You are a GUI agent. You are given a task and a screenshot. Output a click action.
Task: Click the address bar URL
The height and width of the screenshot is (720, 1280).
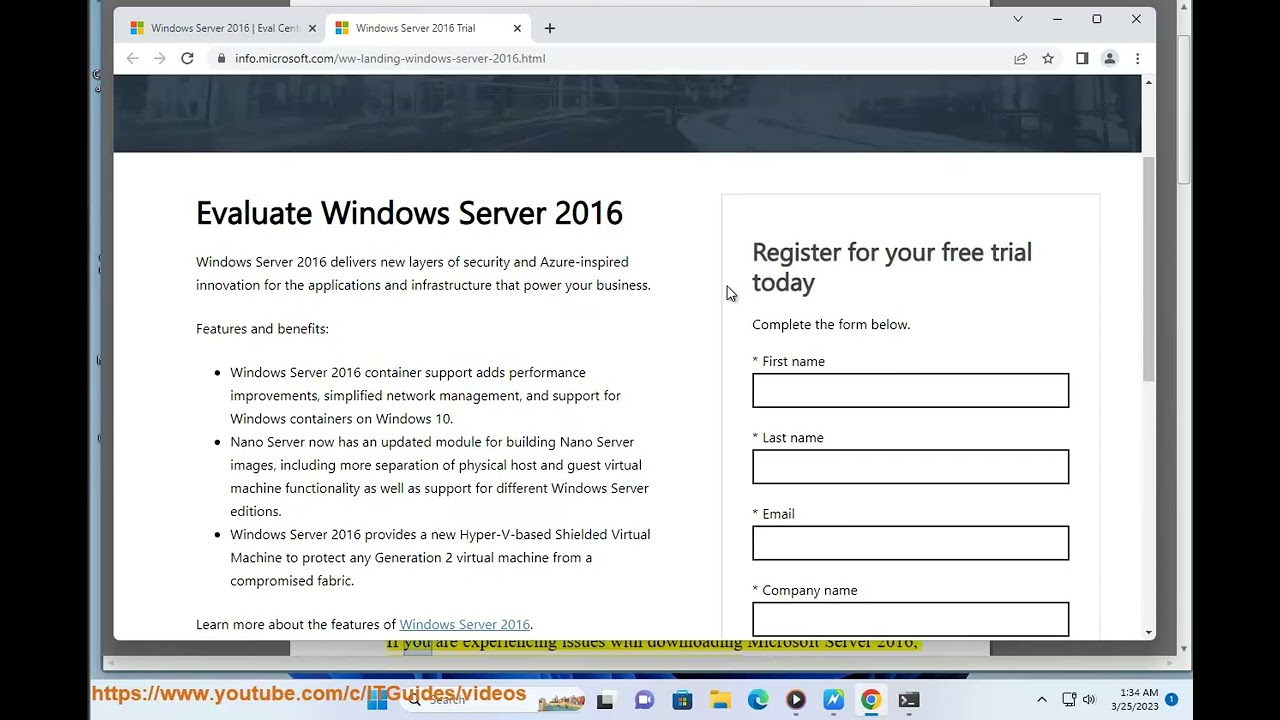[x=390, y=58]
